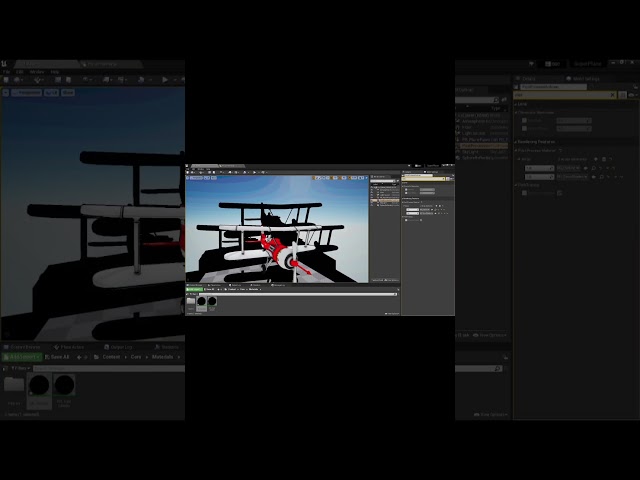Click Materials breadcrumb in large background content browser
This screenshot has width=640, height=480.
162,357
